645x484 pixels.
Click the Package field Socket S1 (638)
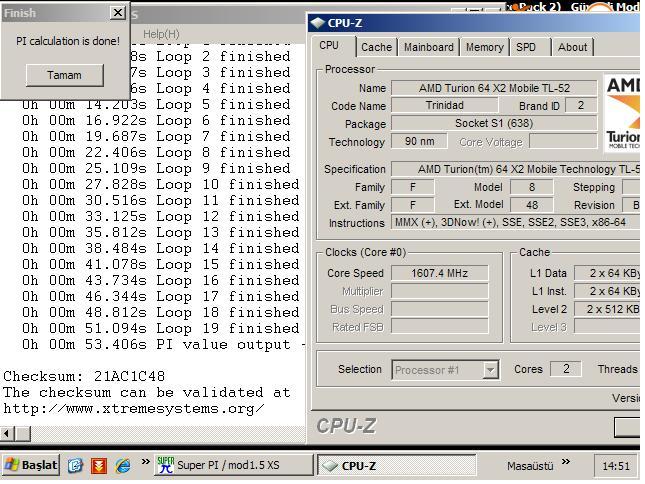point(494,123)
